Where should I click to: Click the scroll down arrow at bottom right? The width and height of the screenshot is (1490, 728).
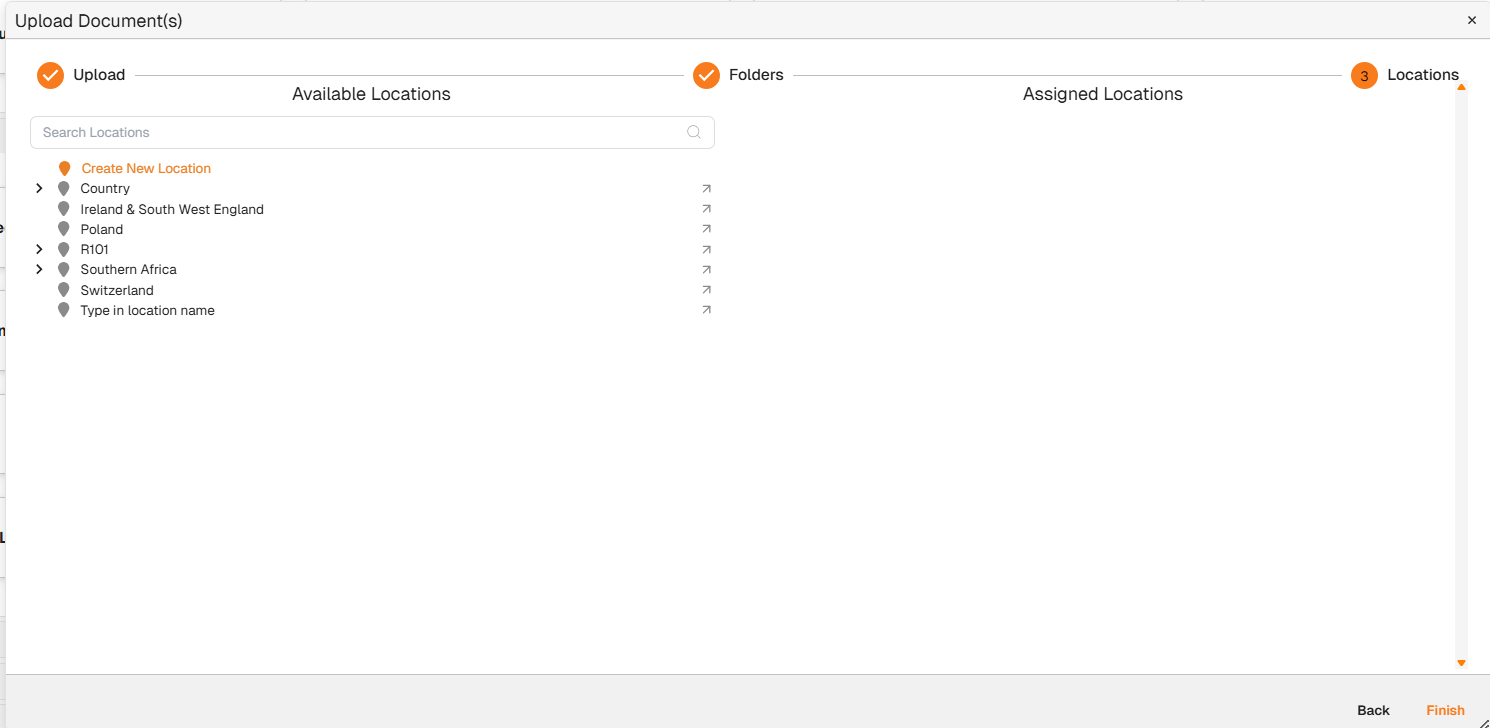(x=1461, y=663)
